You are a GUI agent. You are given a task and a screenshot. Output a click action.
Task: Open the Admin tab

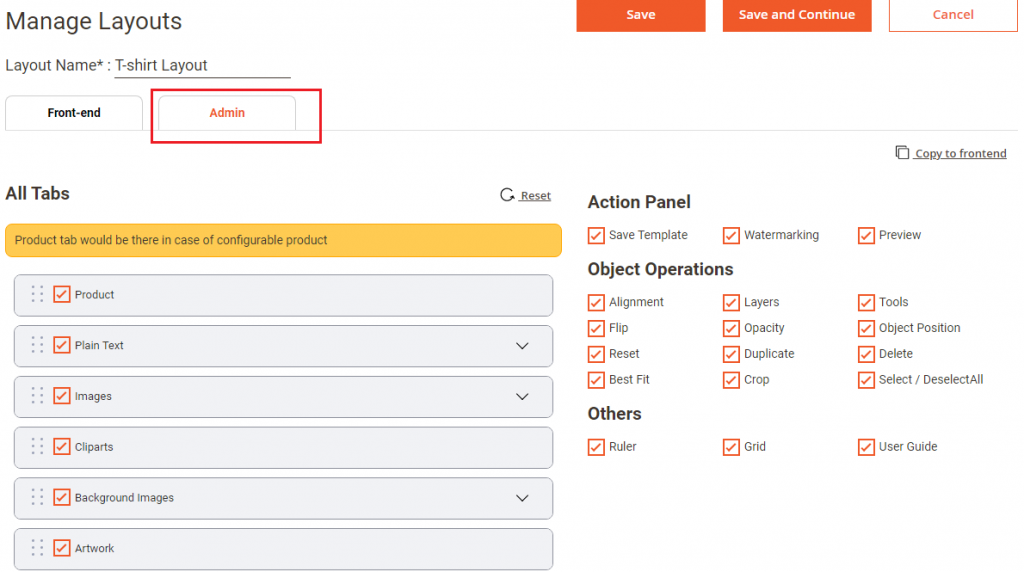(x=227, y=113)
